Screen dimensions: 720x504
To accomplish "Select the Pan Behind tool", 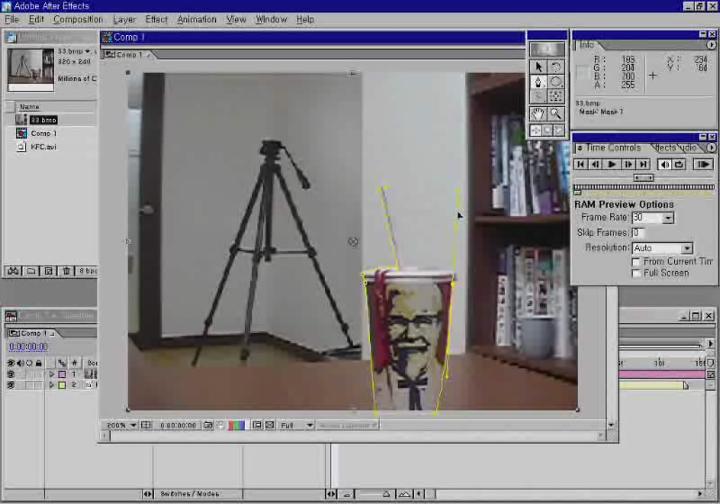I will [556, 96].
